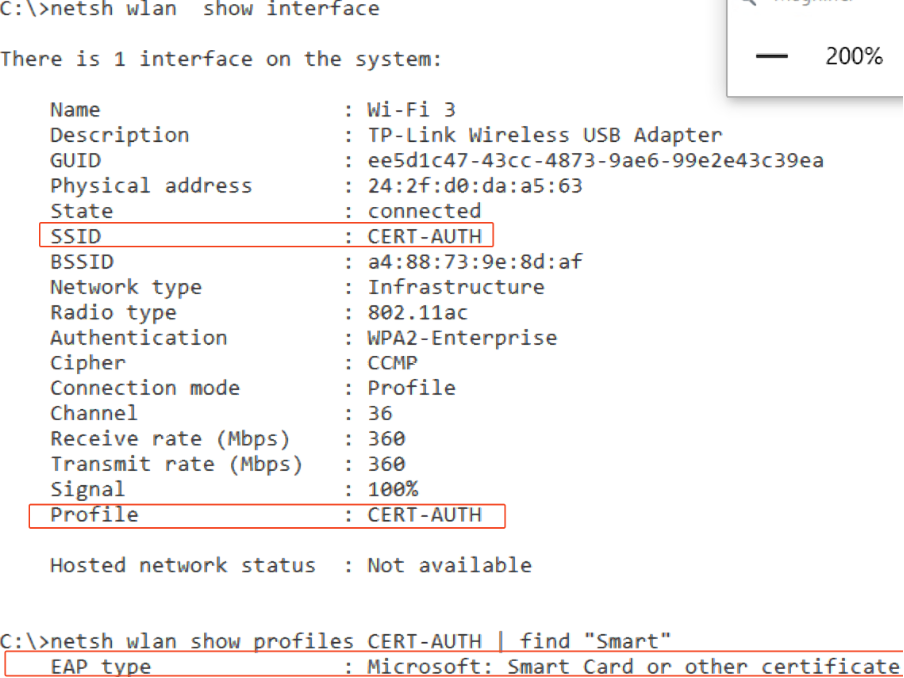The image size is (904, 678).
Task: Click the 'Infrastructure' network type value
Action: click(x=456, y=287)
